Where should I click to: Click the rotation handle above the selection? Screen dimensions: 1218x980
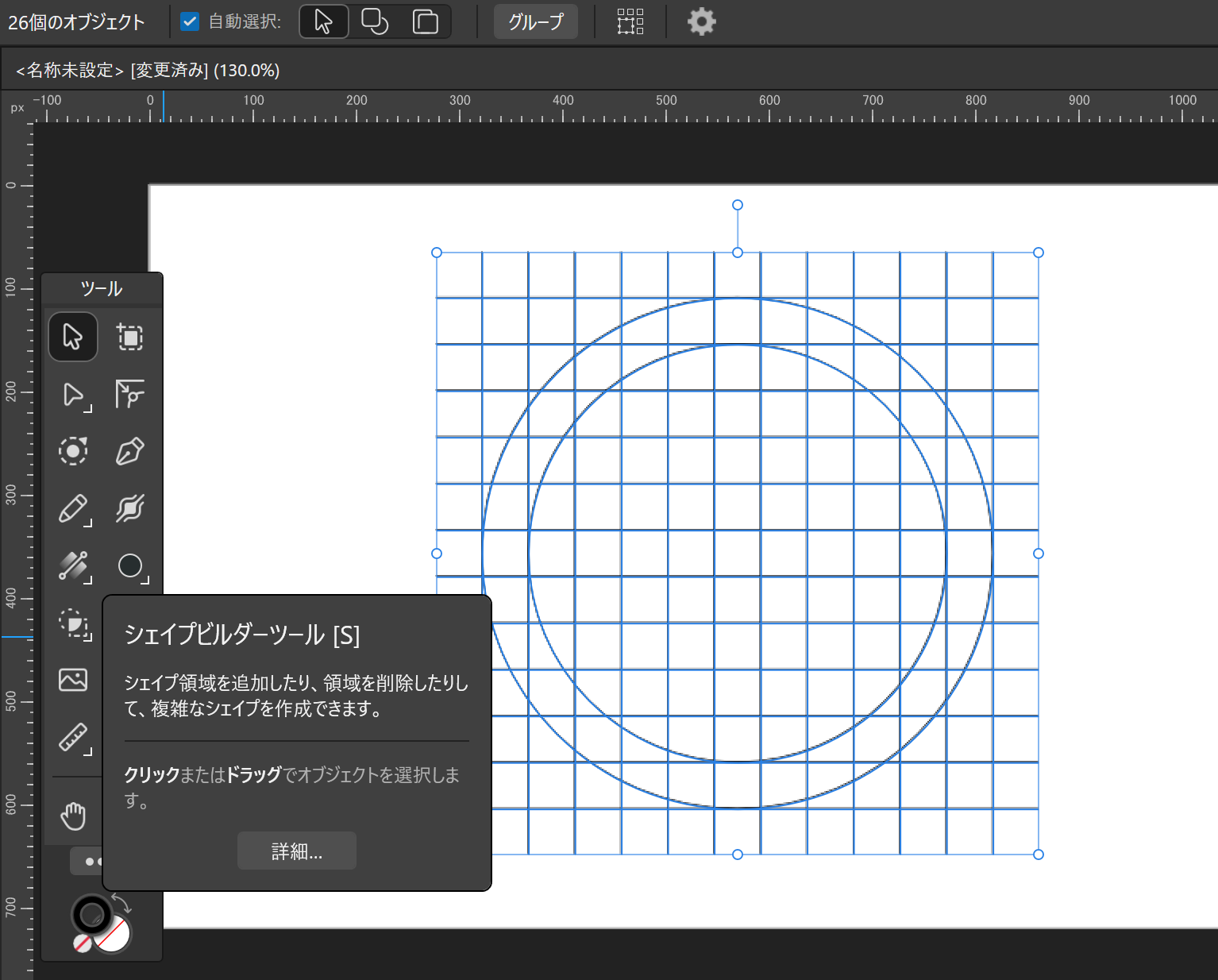738,205
